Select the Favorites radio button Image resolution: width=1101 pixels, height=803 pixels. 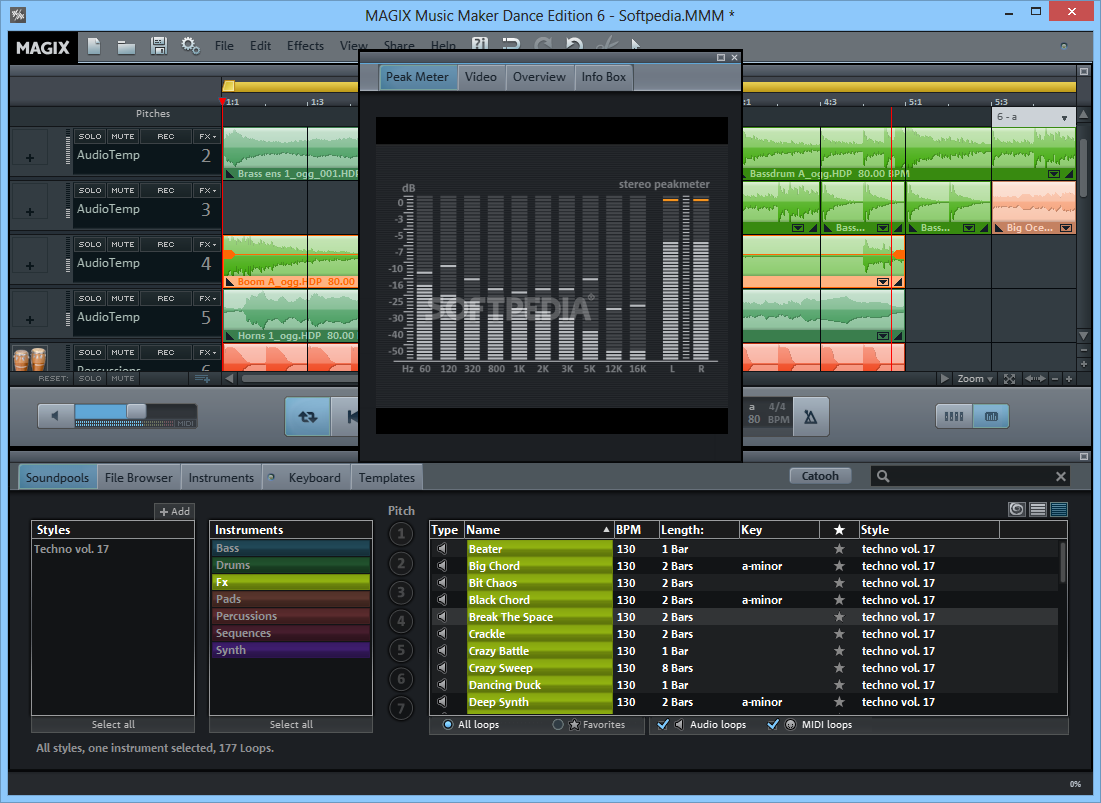point(558,724)
